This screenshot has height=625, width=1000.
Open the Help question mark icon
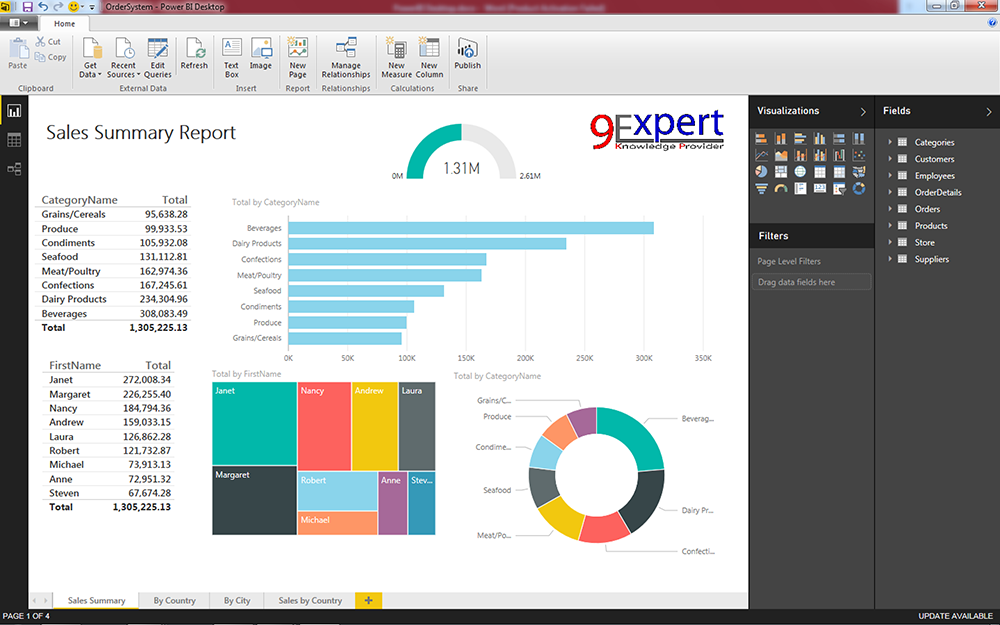(x=992, y=22)
